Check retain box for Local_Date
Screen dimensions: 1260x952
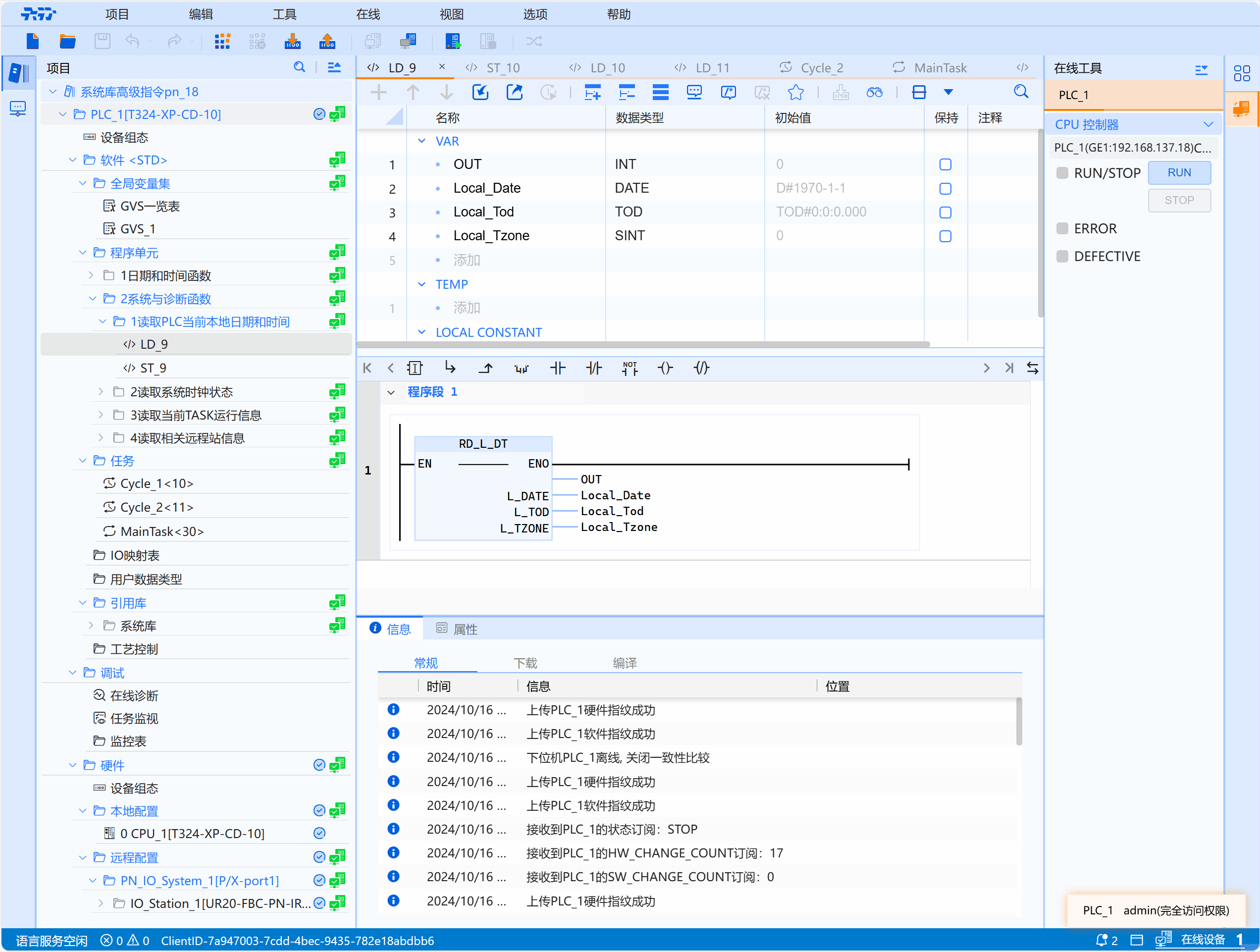pyautogui.click(x=945, y=189)
